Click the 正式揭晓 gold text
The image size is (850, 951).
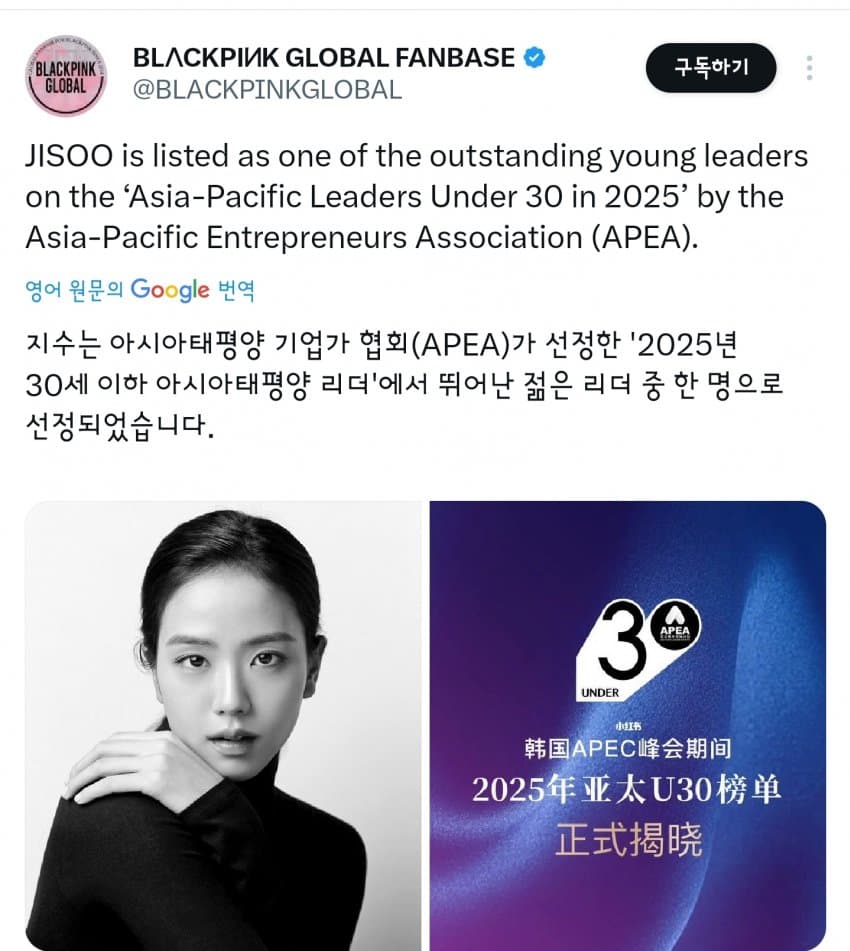tap(629, 840)
